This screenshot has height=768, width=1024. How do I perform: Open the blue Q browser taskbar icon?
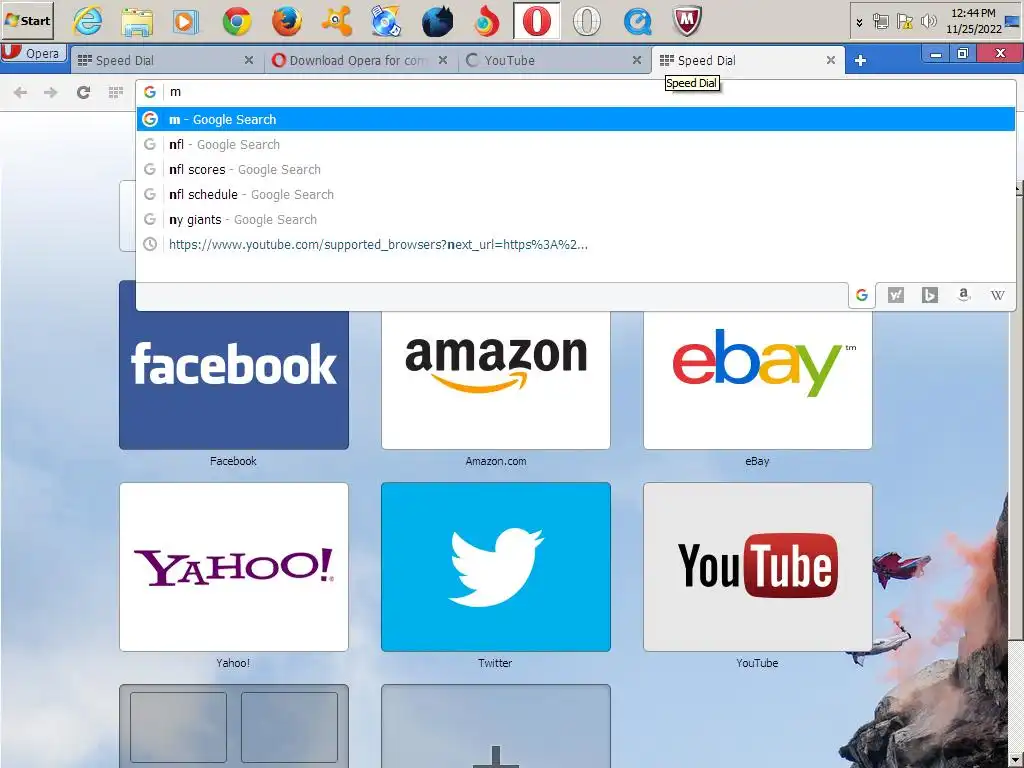[x=637, y=21]
